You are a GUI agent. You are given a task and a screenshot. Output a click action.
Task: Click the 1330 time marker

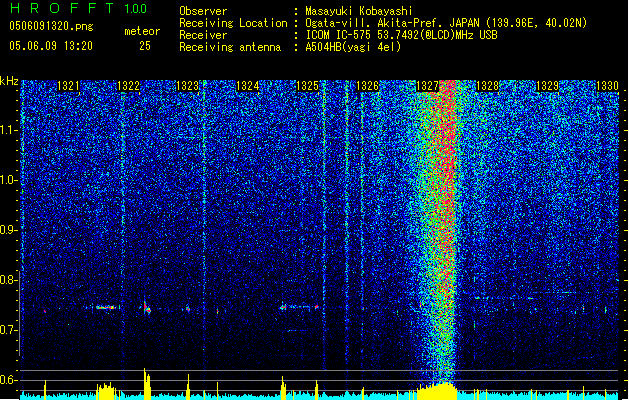tap(607, 86)
